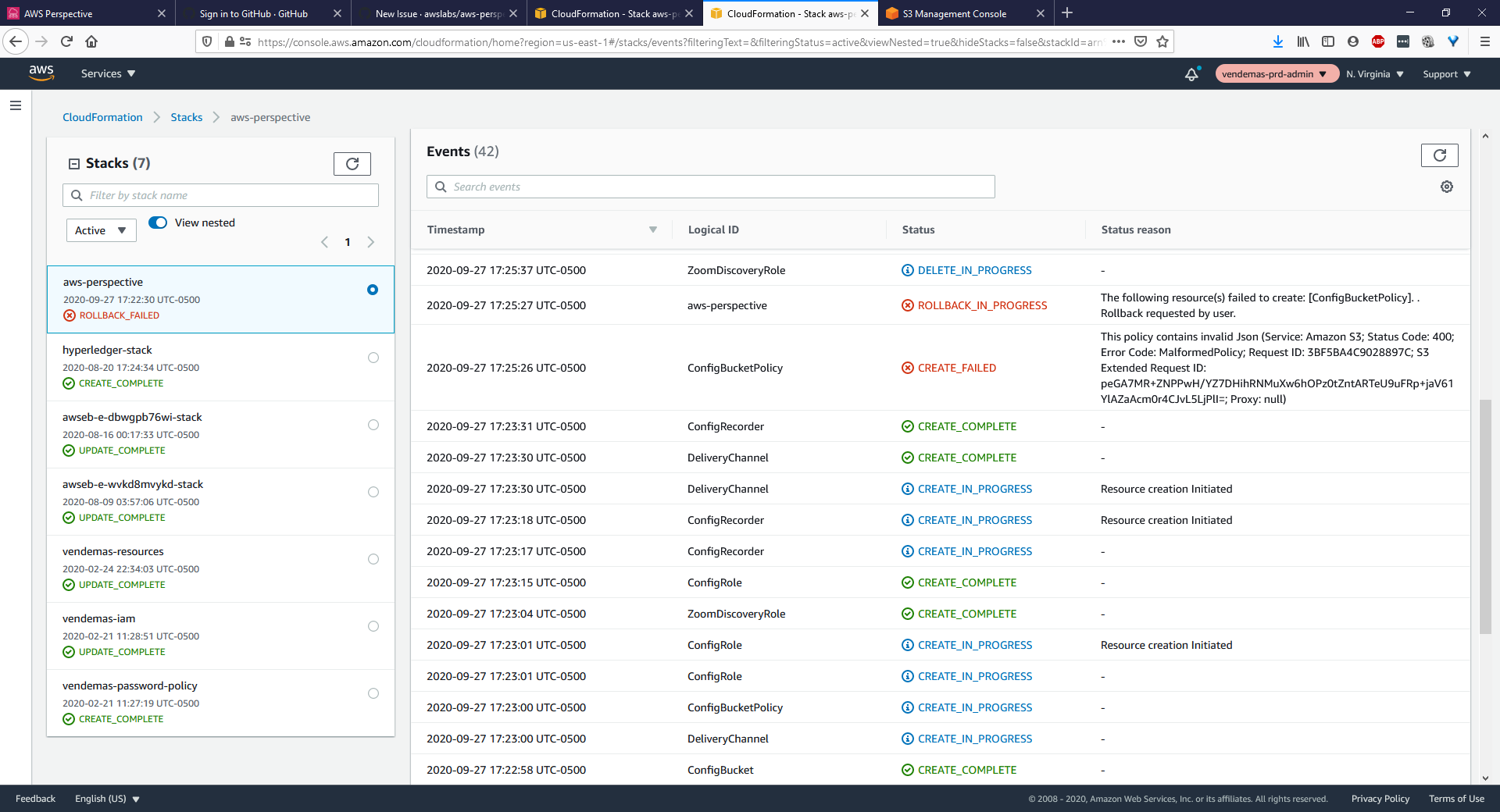
Task: Bookmark this page with the star icon
Action: 1162,41
